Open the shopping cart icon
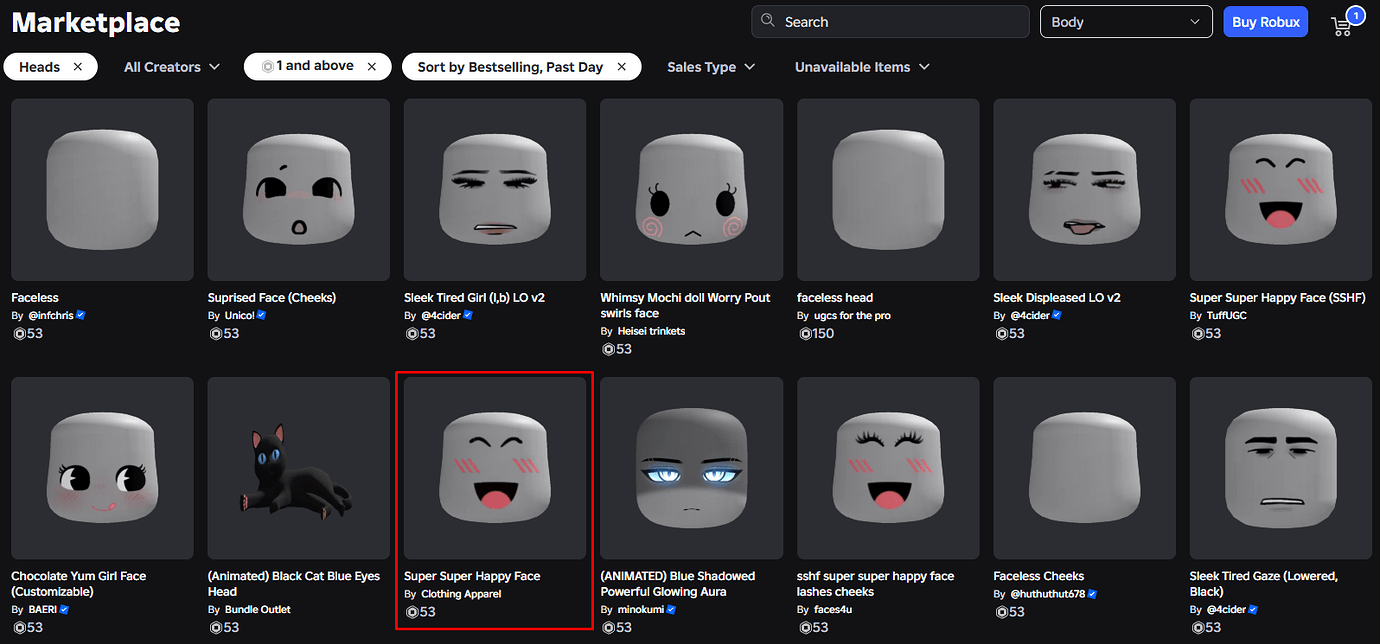 point(1343,25)
